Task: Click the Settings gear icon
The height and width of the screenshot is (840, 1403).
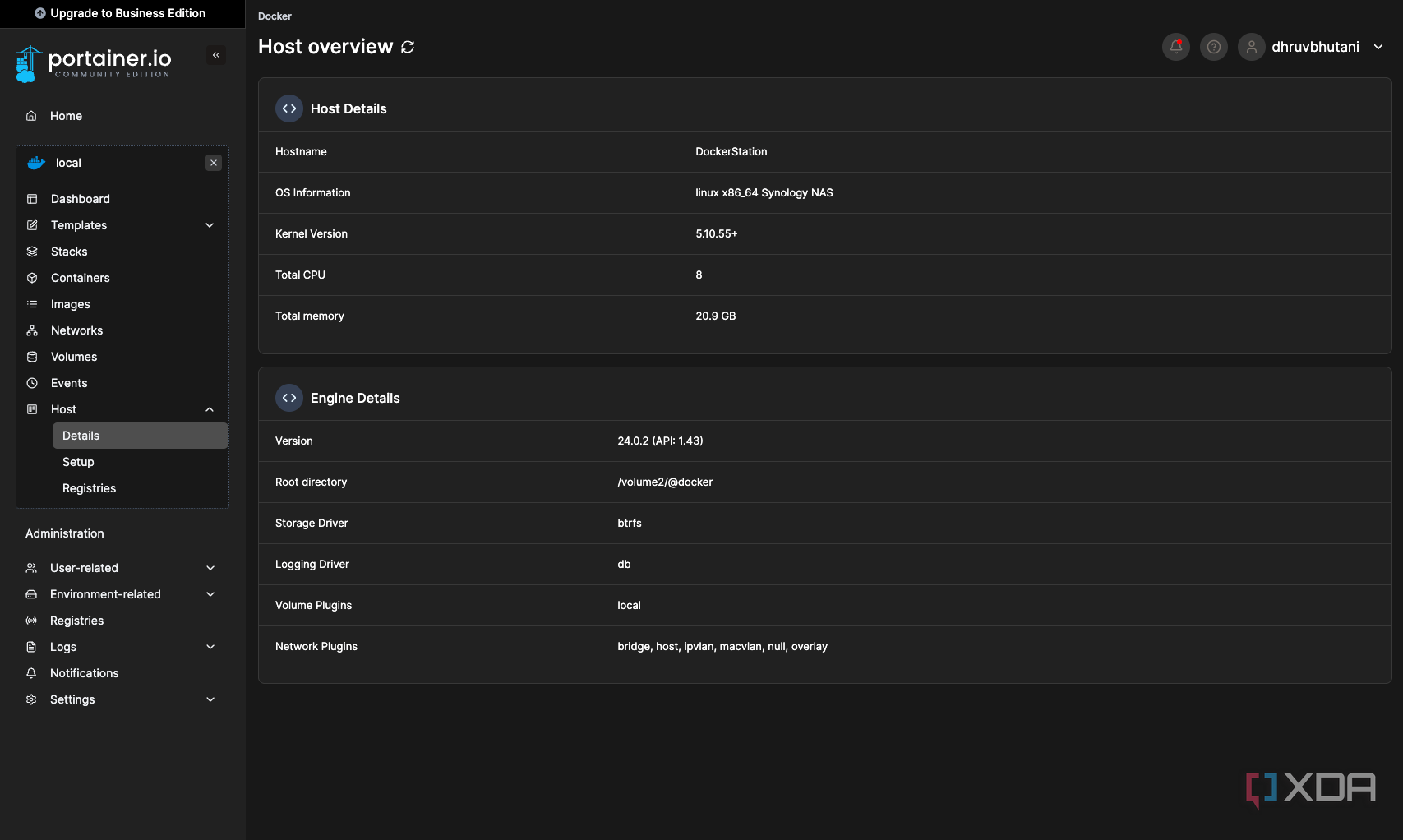Action: 31,699
